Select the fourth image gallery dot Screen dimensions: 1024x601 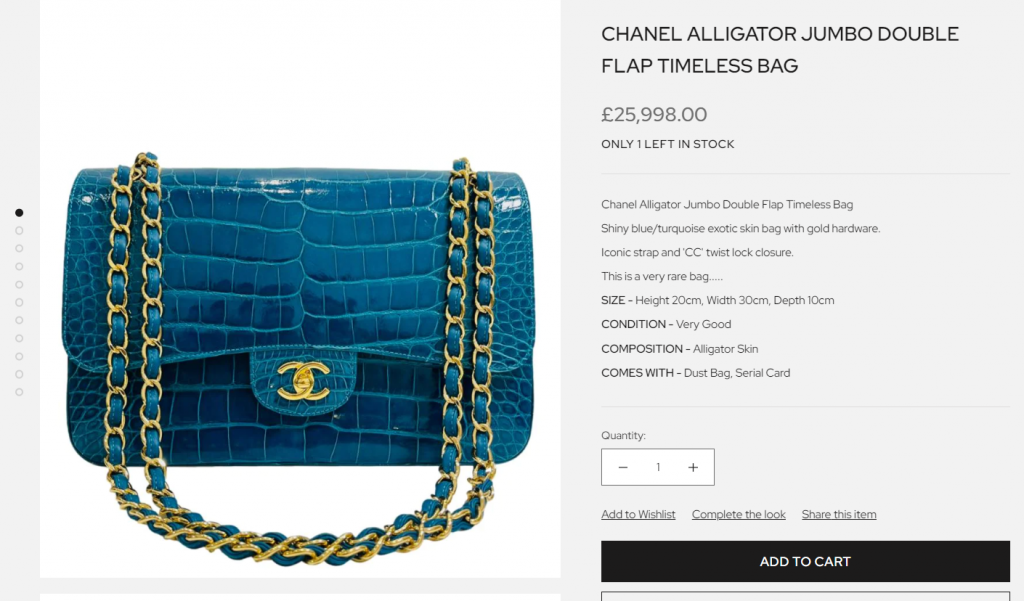tap(19, 267)
